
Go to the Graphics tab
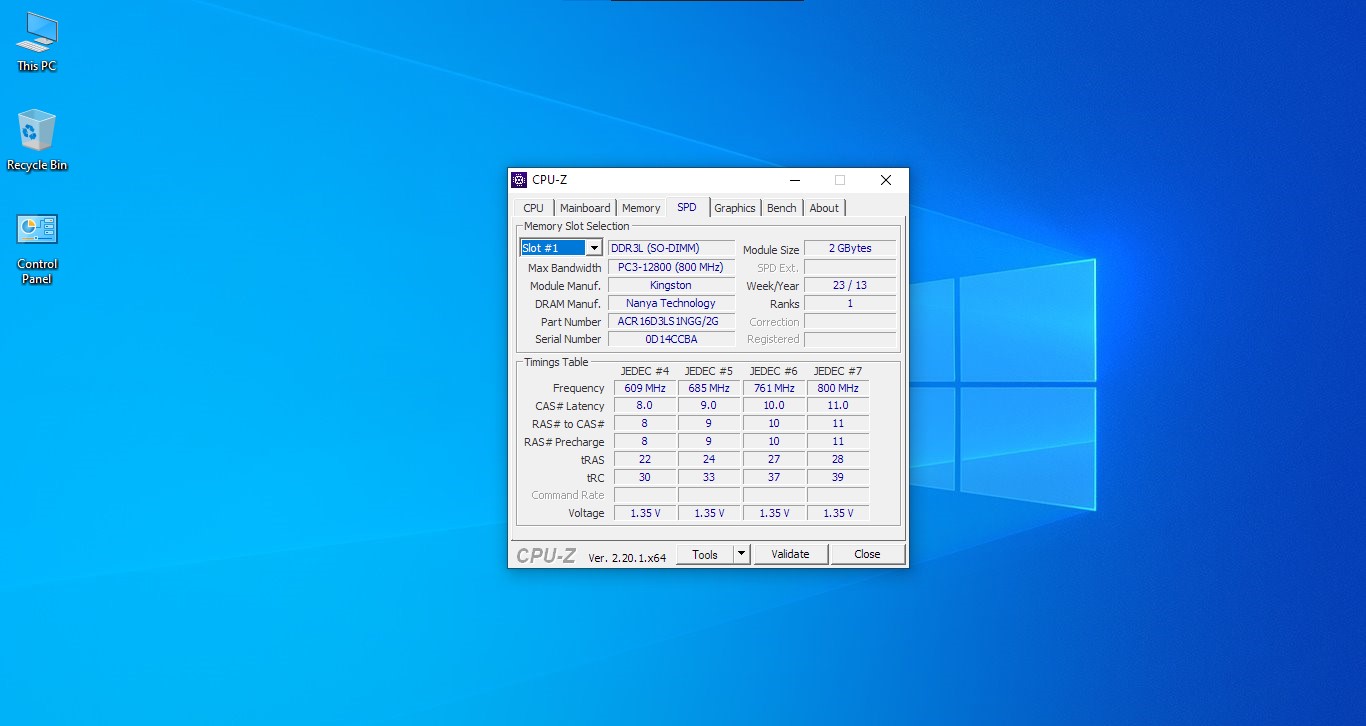pyautogui.click(x=735, y=208)
